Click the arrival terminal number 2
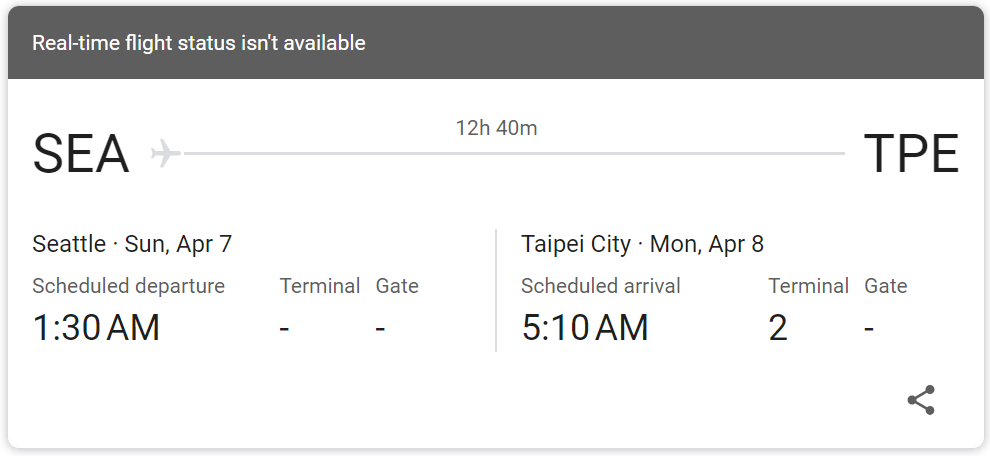Viewport: 990px width, 456px height. click(778, 328)
